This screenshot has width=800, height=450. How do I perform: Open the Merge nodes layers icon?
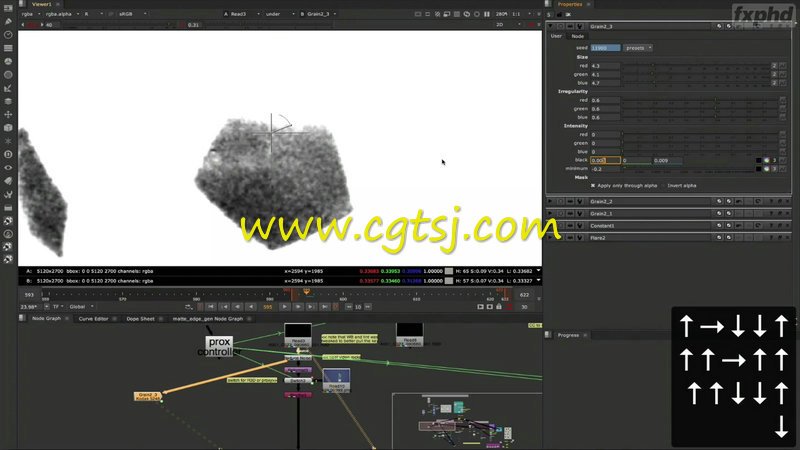[8, 101]
